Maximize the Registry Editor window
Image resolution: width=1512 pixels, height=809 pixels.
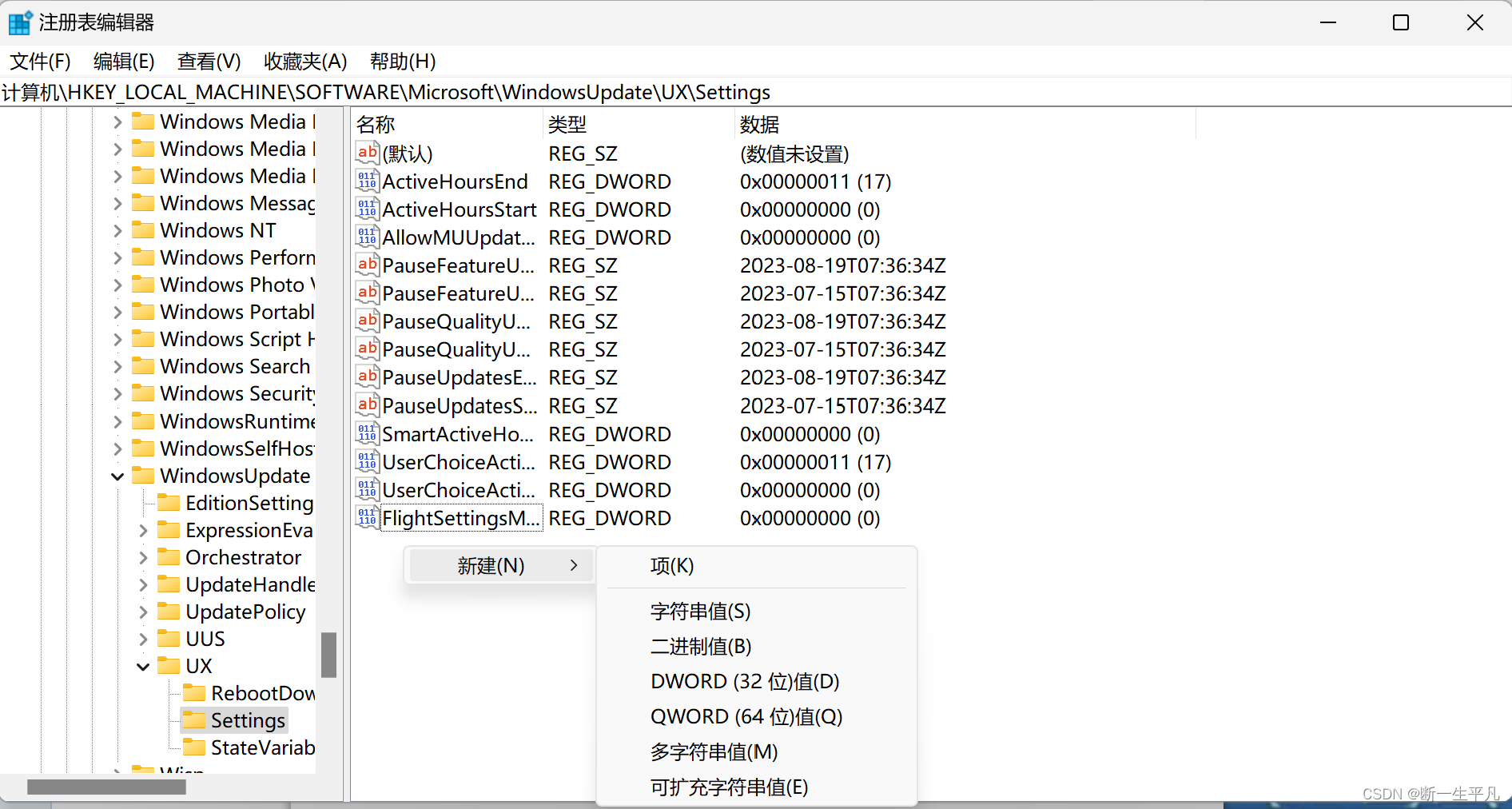[1401, 22]
